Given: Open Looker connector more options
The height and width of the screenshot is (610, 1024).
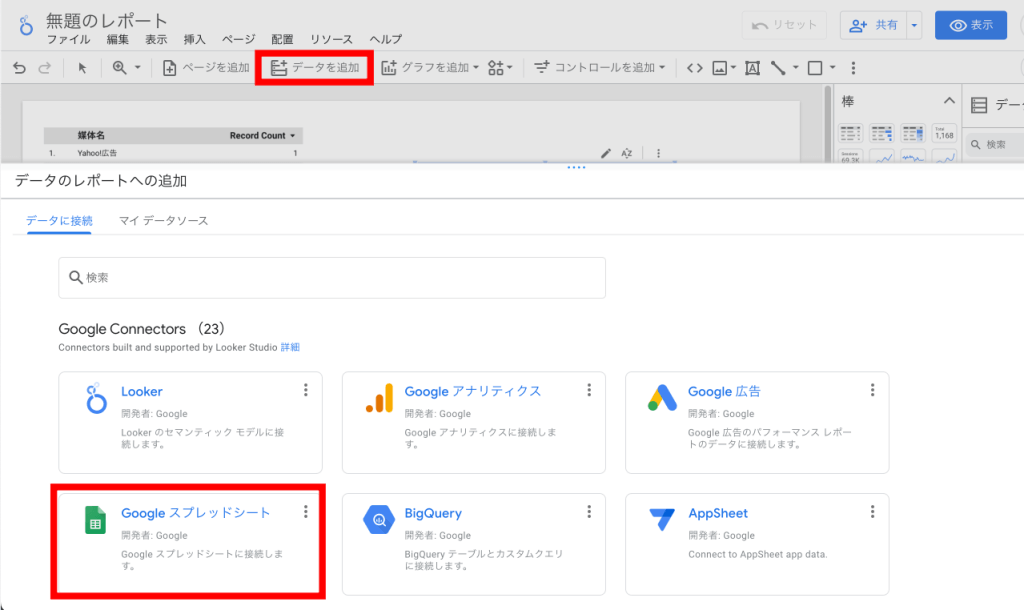Looking at the screenshot, I should (x=306, y=390).
